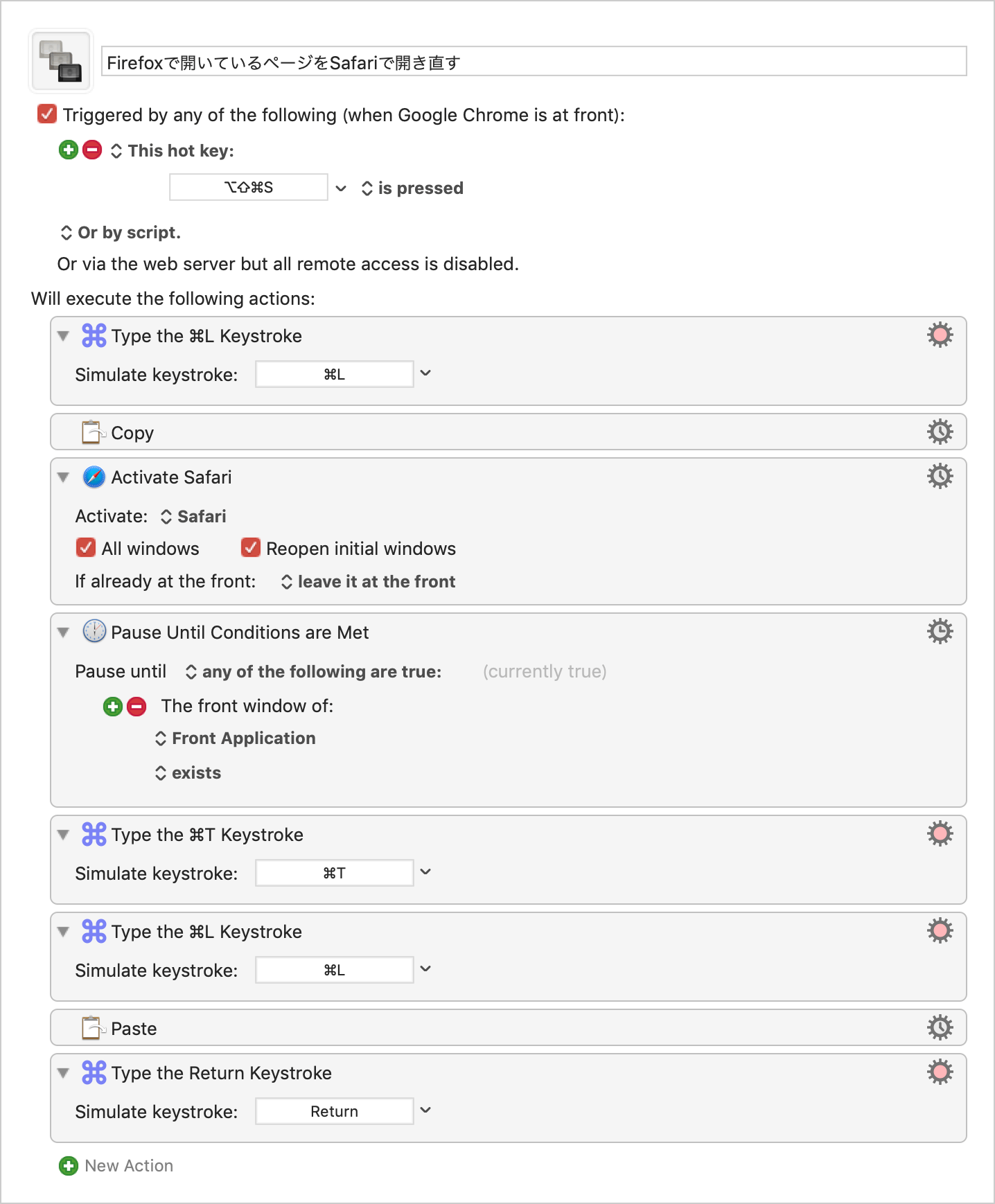
Task: Open the dropdown arrow beside the ⌘T keystroke field
Action: pos(425,872)
